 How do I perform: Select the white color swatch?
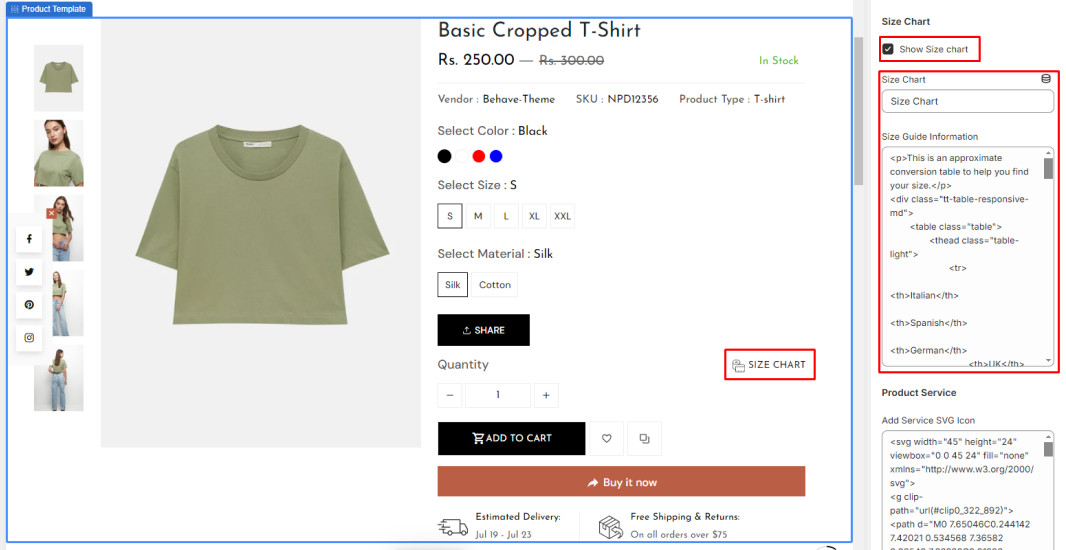click(x=462, y=156)
